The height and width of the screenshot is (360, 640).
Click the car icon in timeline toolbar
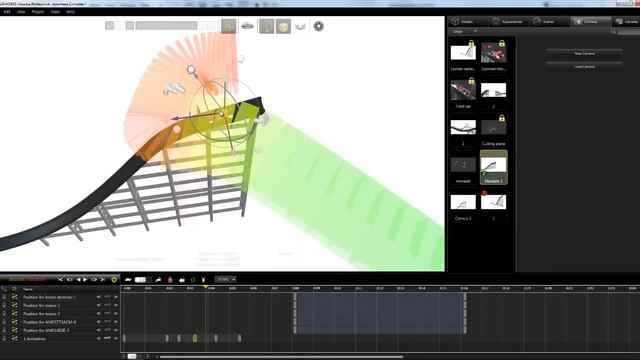[128, 280]
